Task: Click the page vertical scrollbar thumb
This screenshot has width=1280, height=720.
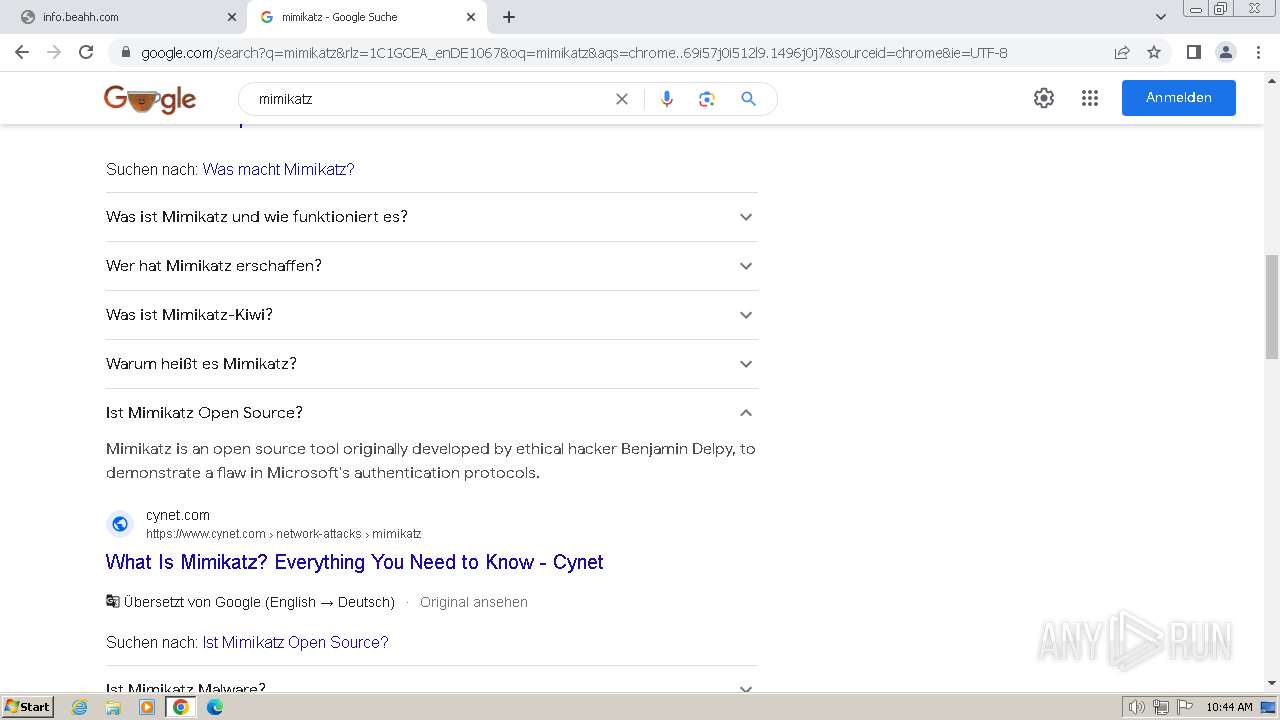Action: 1271,307
